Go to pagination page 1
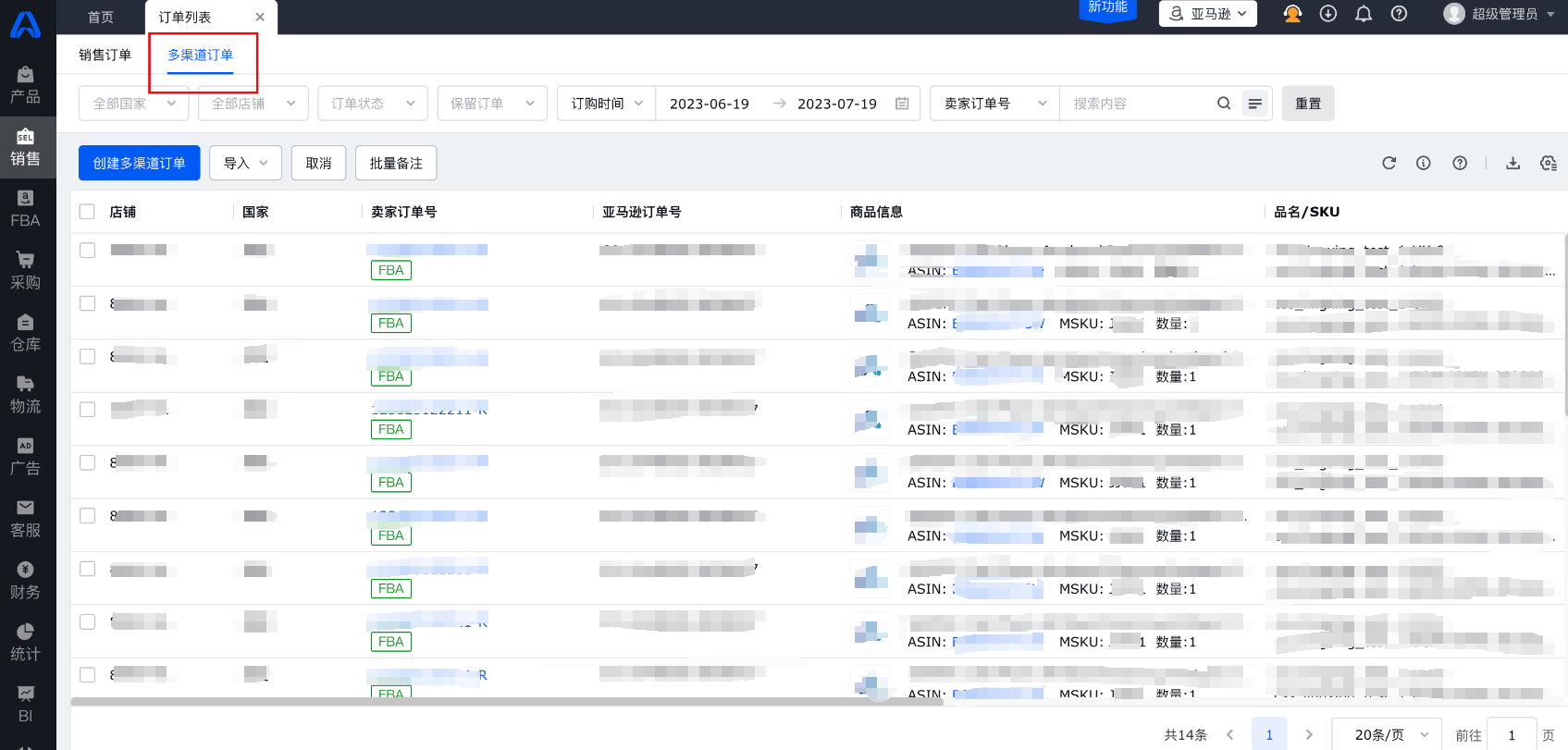This screenshot has height=750, width=1568. (1269, 734)
